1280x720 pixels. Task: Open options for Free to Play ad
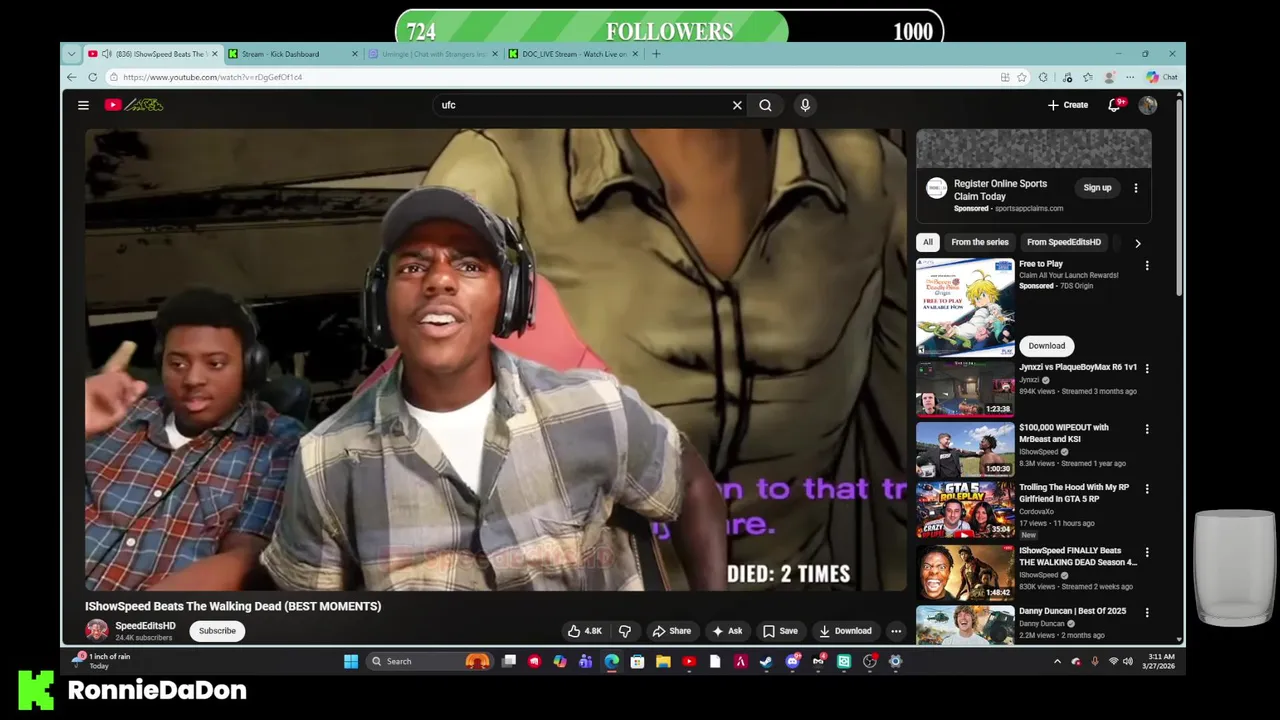1147,266
